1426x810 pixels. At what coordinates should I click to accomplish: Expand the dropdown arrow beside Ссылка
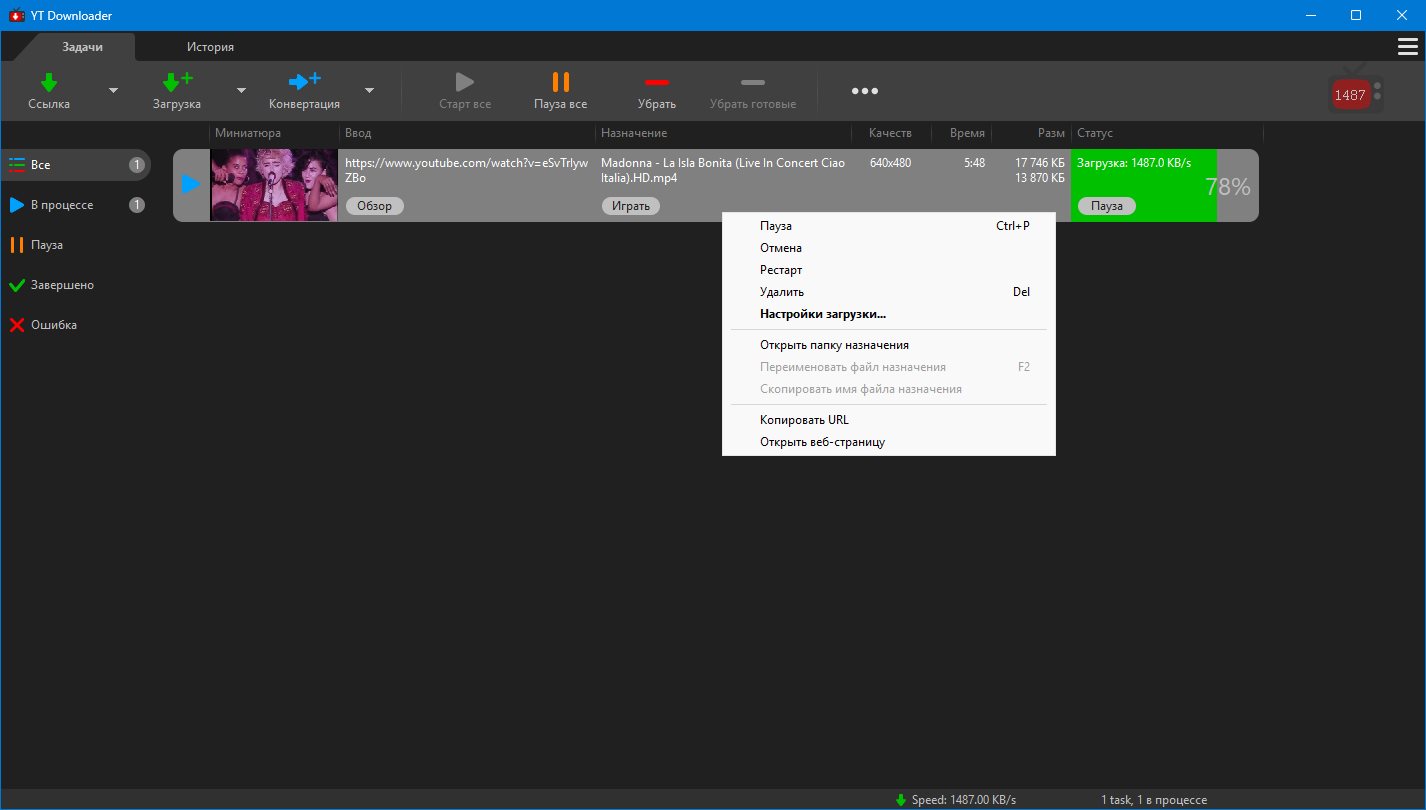click(113, 91)
